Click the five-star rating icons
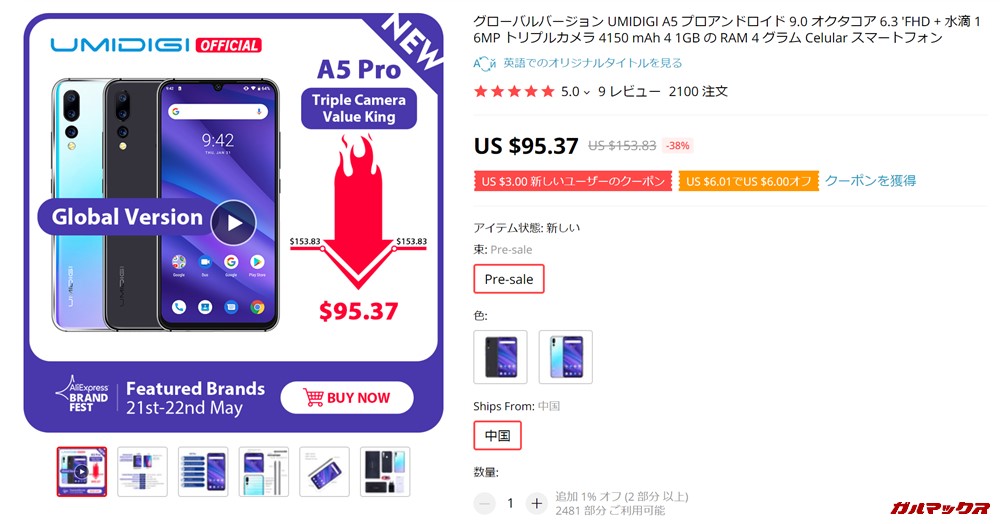 click(x=514, y=92)
